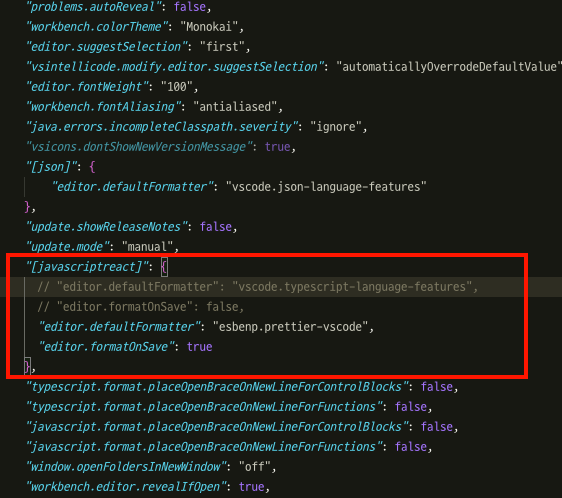562x498 pixels.
Task: Click the "editor.fontWeight" key
Action: 87,87
